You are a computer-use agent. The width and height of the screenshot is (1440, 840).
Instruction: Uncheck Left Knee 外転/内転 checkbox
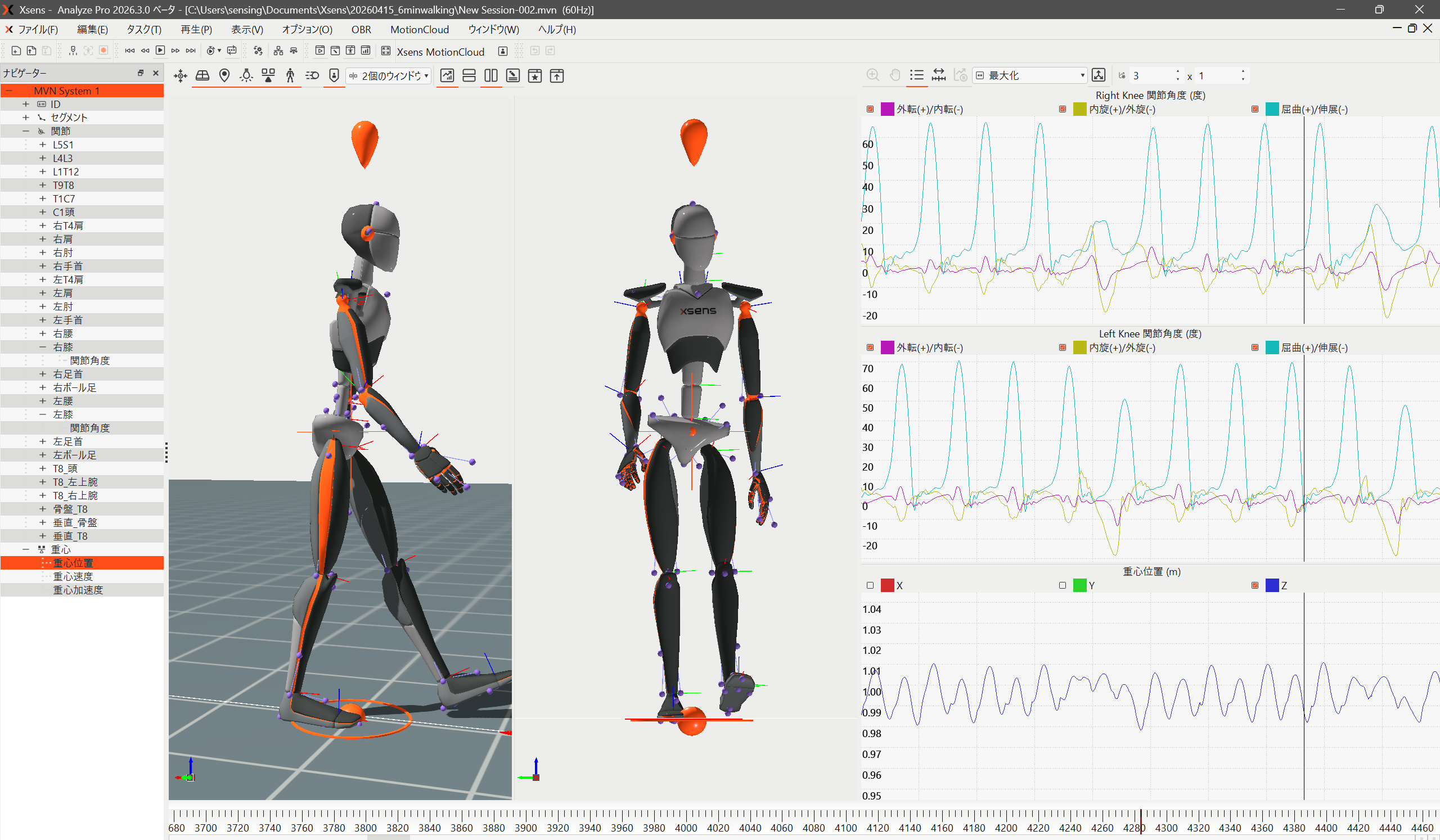click(870, 347)
